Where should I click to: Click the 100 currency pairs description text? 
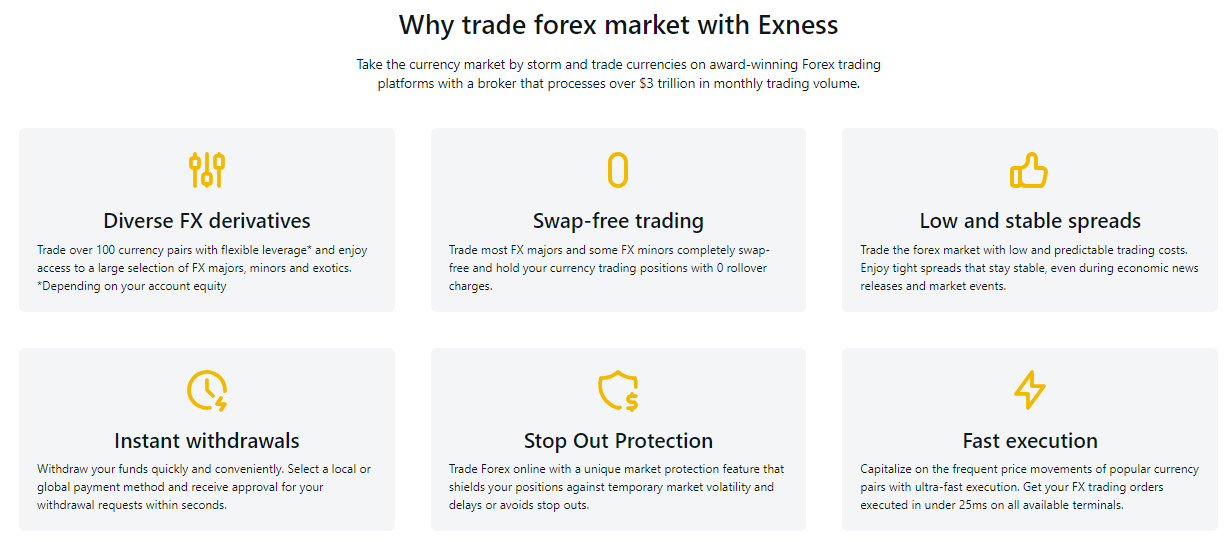tap(203, 268)
